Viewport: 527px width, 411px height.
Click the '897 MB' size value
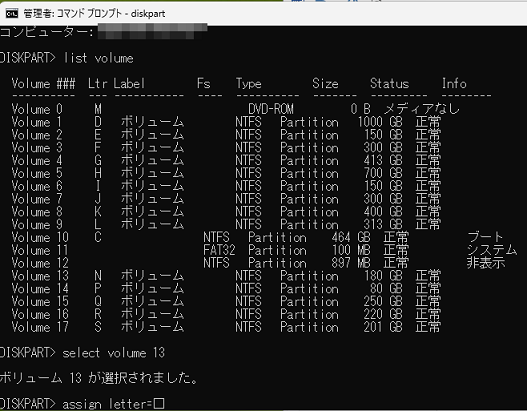coord(351,263)
